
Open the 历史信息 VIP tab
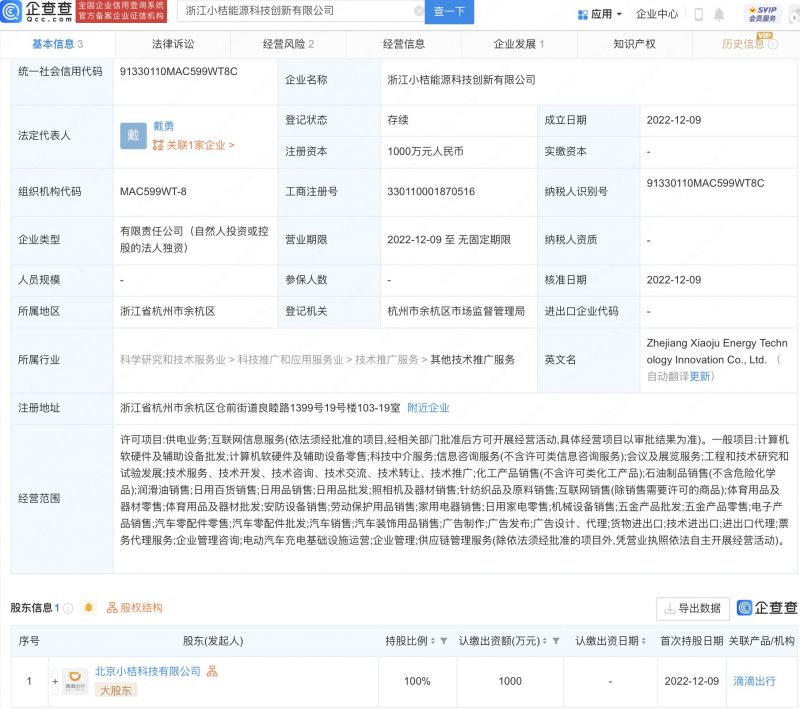tap(743, 44)
